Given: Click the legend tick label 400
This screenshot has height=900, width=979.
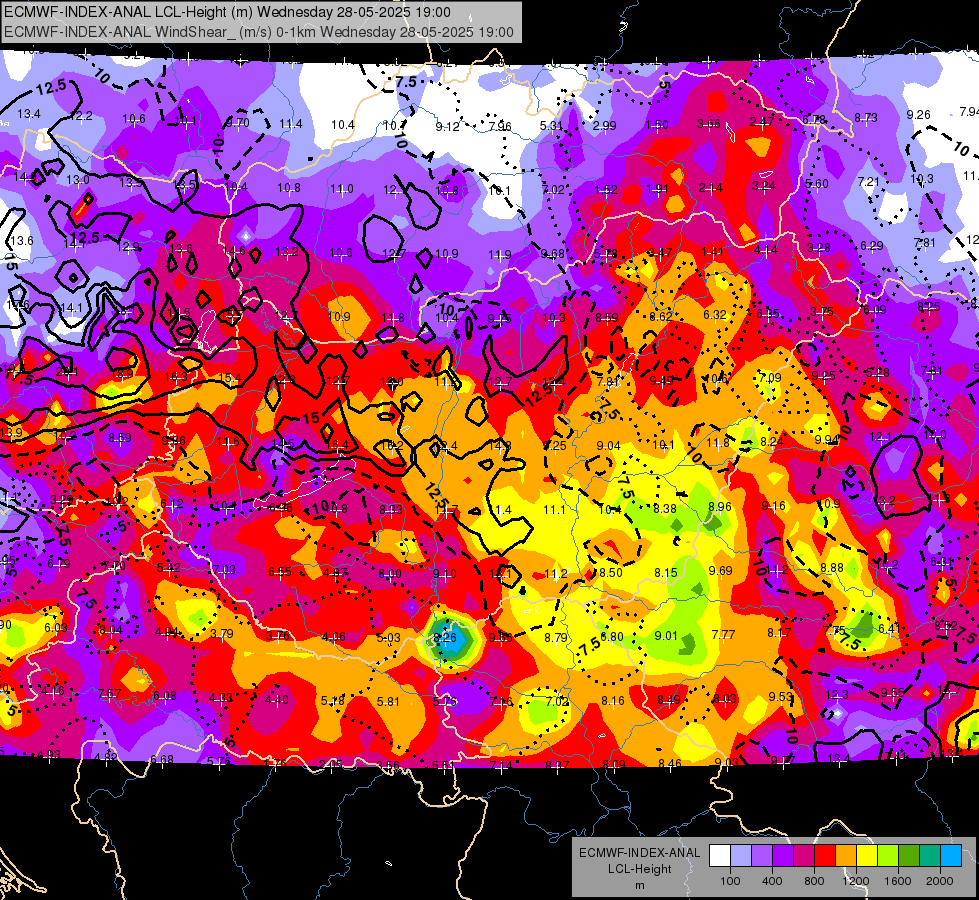Looking at the screenshot, I should tap(772, 881).
